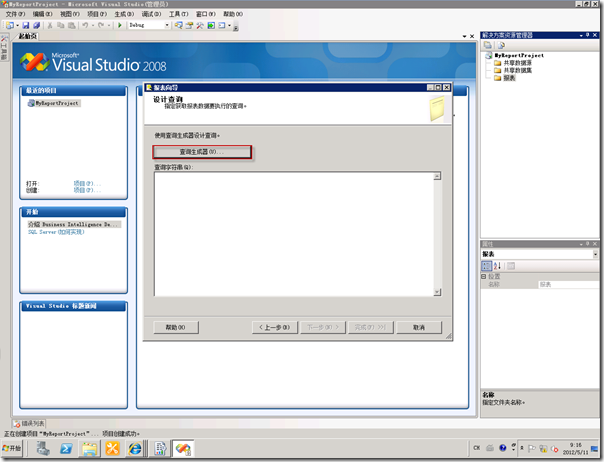Image resolution: width=604 pixels, height=462 pixels.
Task: Open the 项目 (Project) menu
Action: tap(97, 14)
